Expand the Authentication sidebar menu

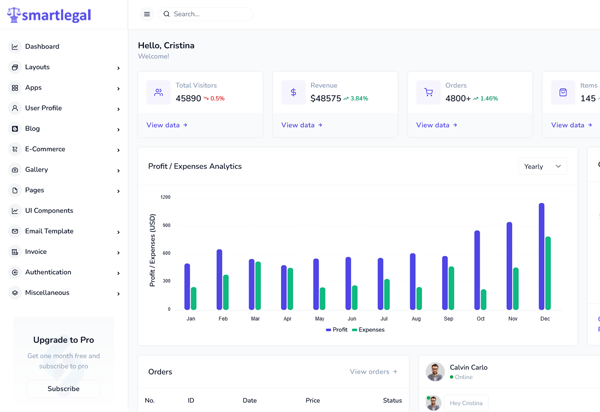[65, 272]
